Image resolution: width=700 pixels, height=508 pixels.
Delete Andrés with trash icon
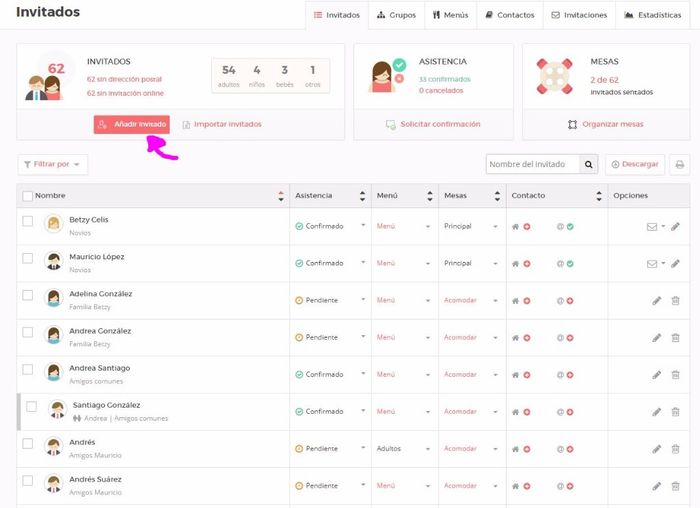675,449
